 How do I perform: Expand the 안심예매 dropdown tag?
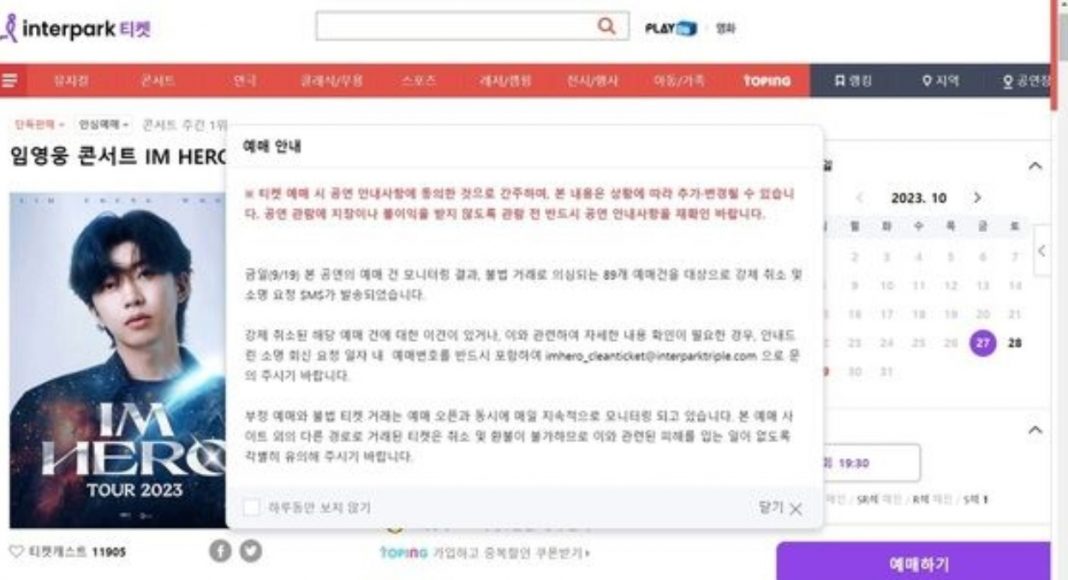(x=103, y=125)
